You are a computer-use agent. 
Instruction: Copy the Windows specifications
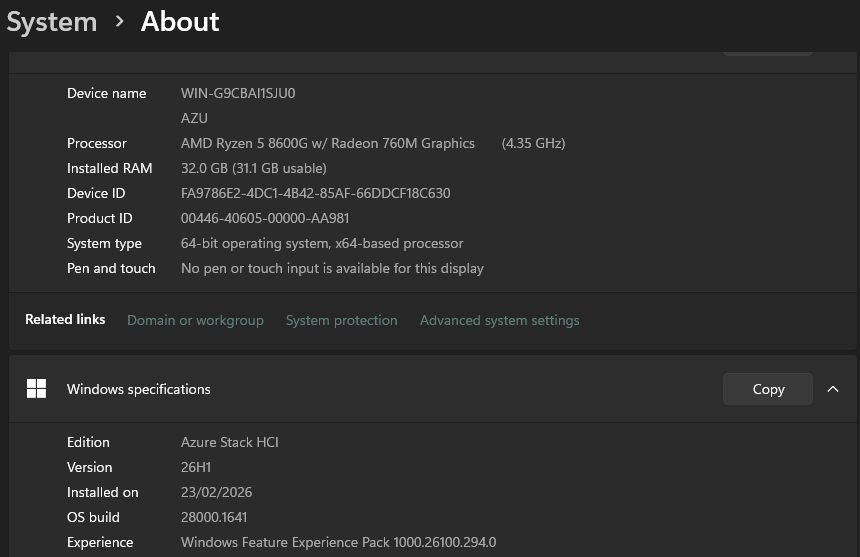click(x=767, y=389)
